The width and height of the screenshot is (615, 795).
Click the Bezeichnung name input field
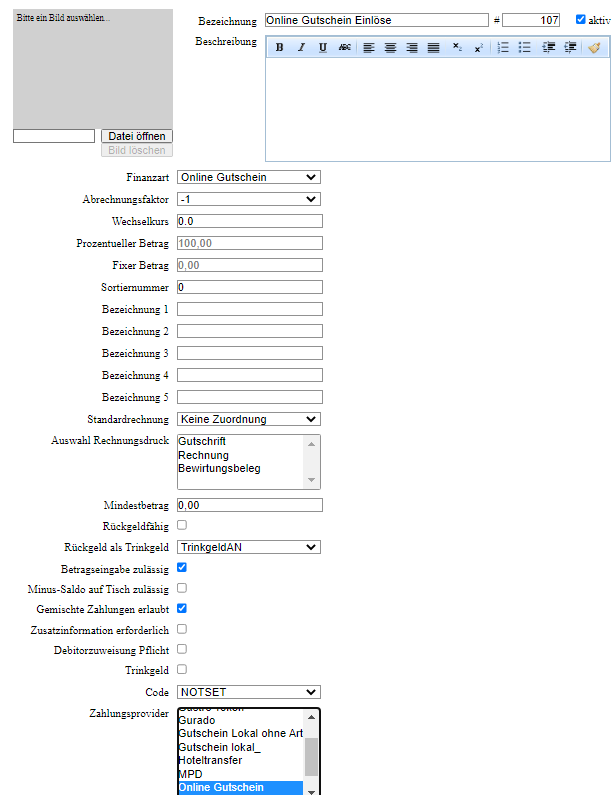pos(377,20)
